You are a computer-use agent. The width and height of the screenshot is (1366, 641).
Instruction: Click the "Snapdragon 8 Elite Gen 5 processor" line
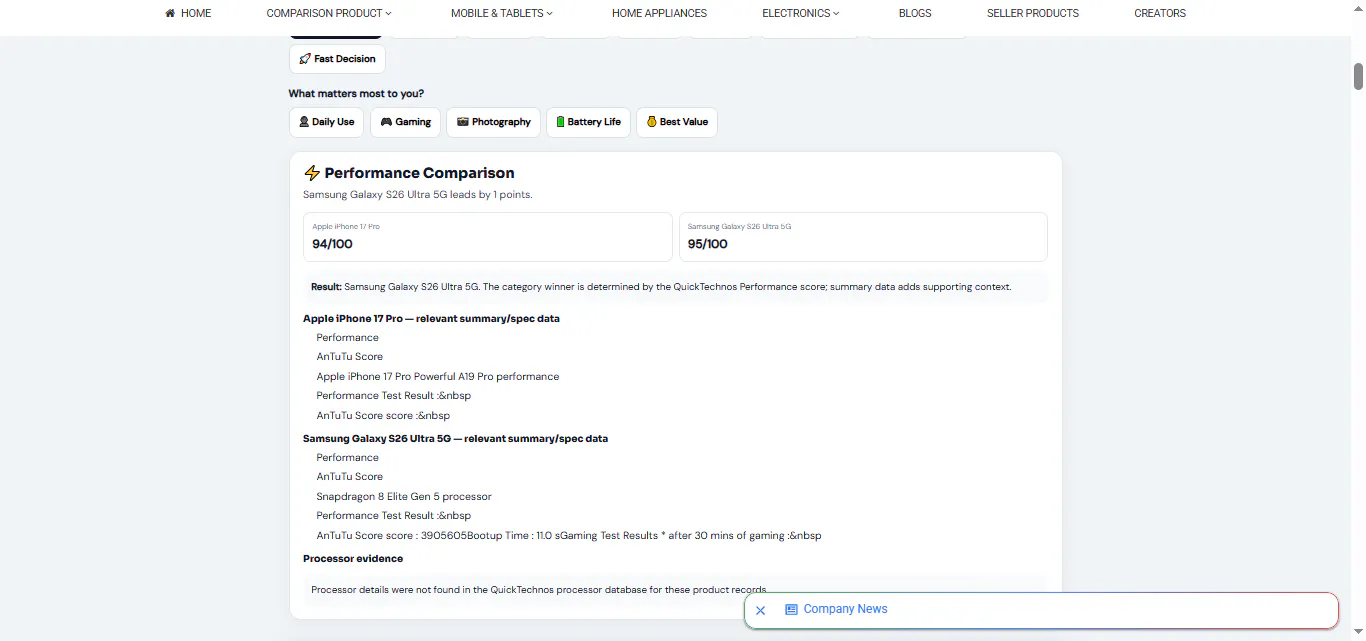click(x=404, y=497)
